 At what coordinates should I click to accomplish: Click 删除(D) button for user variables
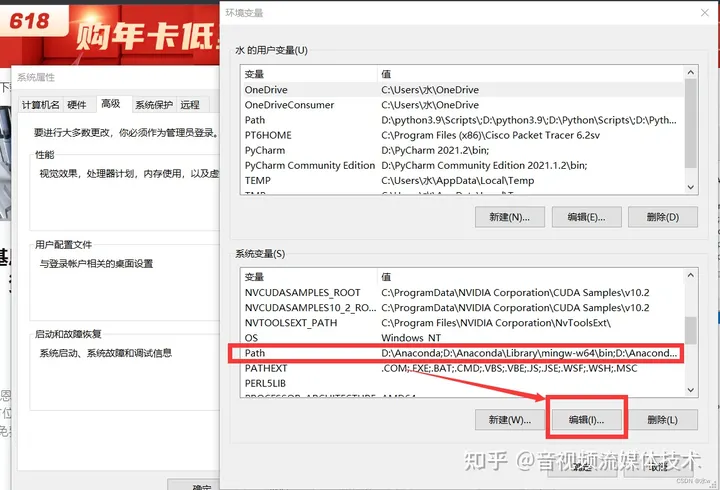[663, 217]
